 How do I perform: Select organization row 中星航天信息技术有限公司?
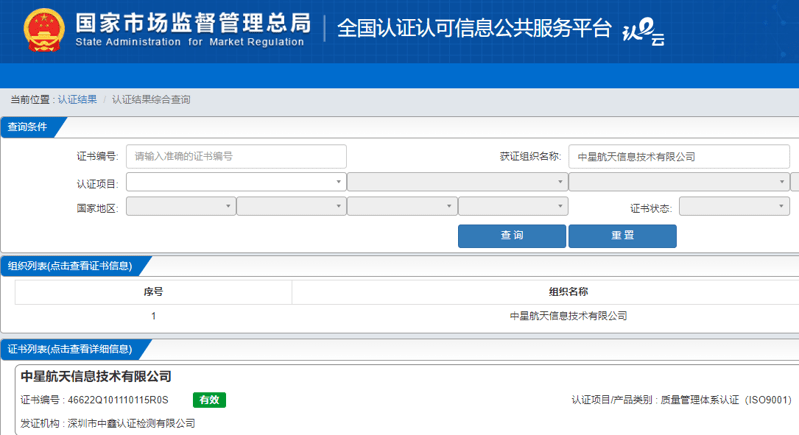(568, 316)
